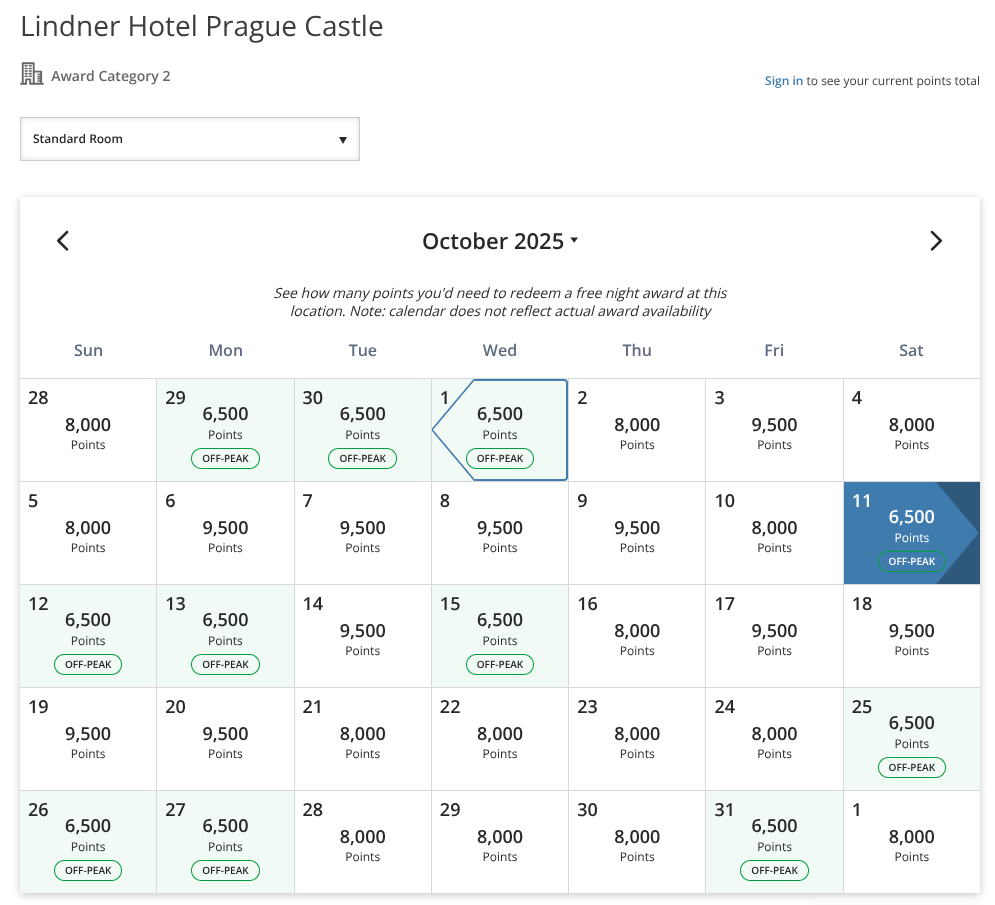The image size is (995, 905).
Task: Open the Standard Room dropdown
Action: [190, 139]
